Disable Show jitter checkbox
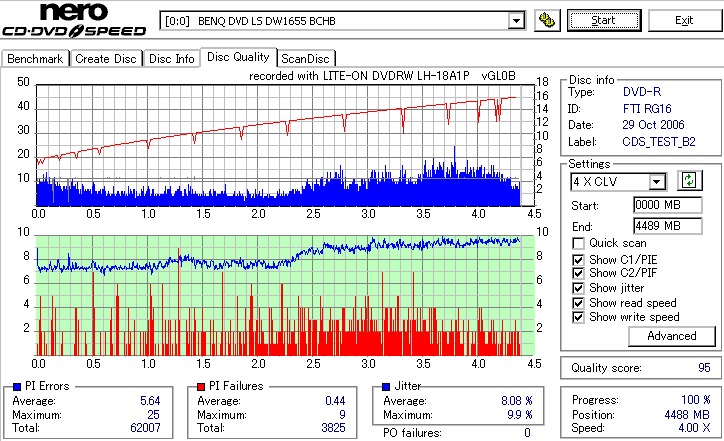Viewport: 724px width, 441px height. click(x=578, y=288)
